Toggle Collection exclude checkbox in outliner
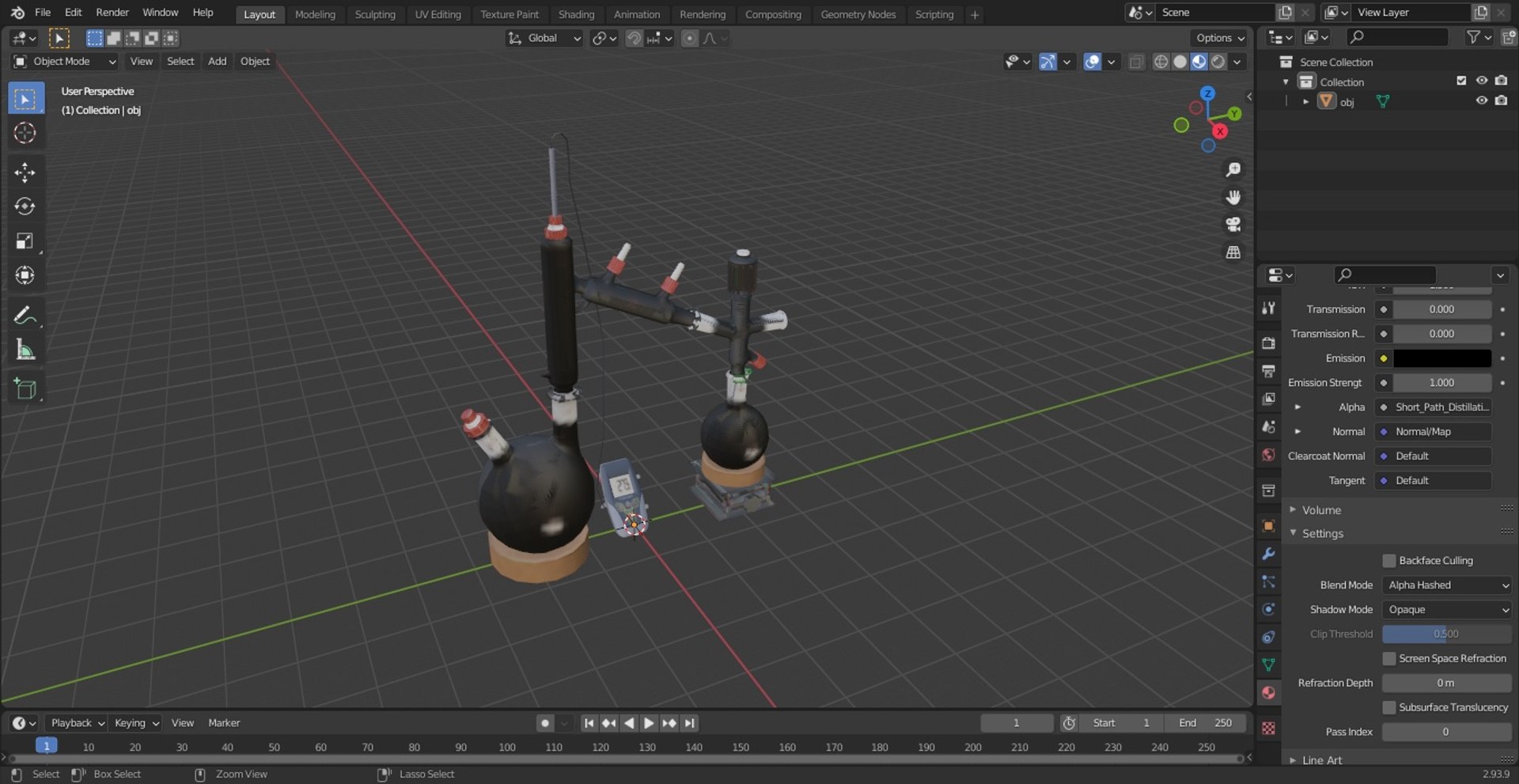The image size is (1519, 784). coord(1461,81)
